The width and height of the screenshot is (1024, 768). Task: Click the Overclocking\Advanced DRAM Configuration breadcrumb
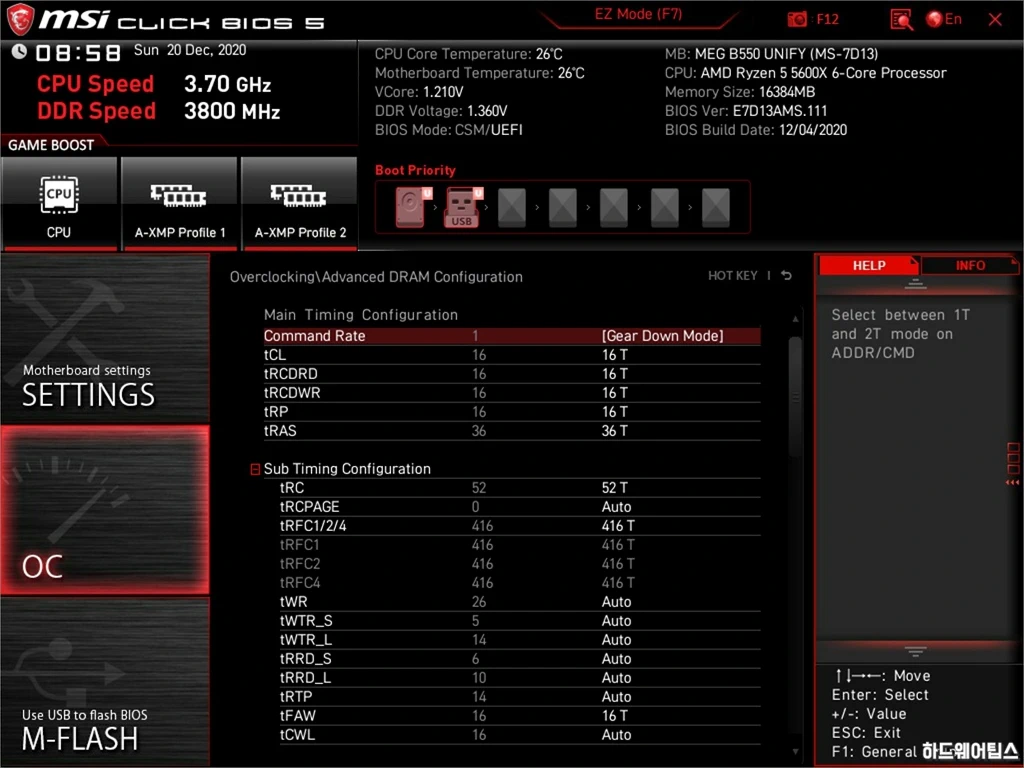(x=376, y=277)
